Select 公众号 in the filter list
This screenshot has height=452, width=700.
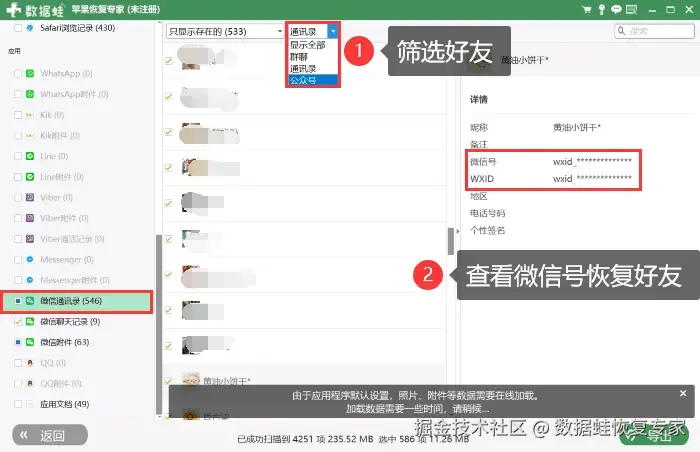pyautogui.click(x=313, y=80)
